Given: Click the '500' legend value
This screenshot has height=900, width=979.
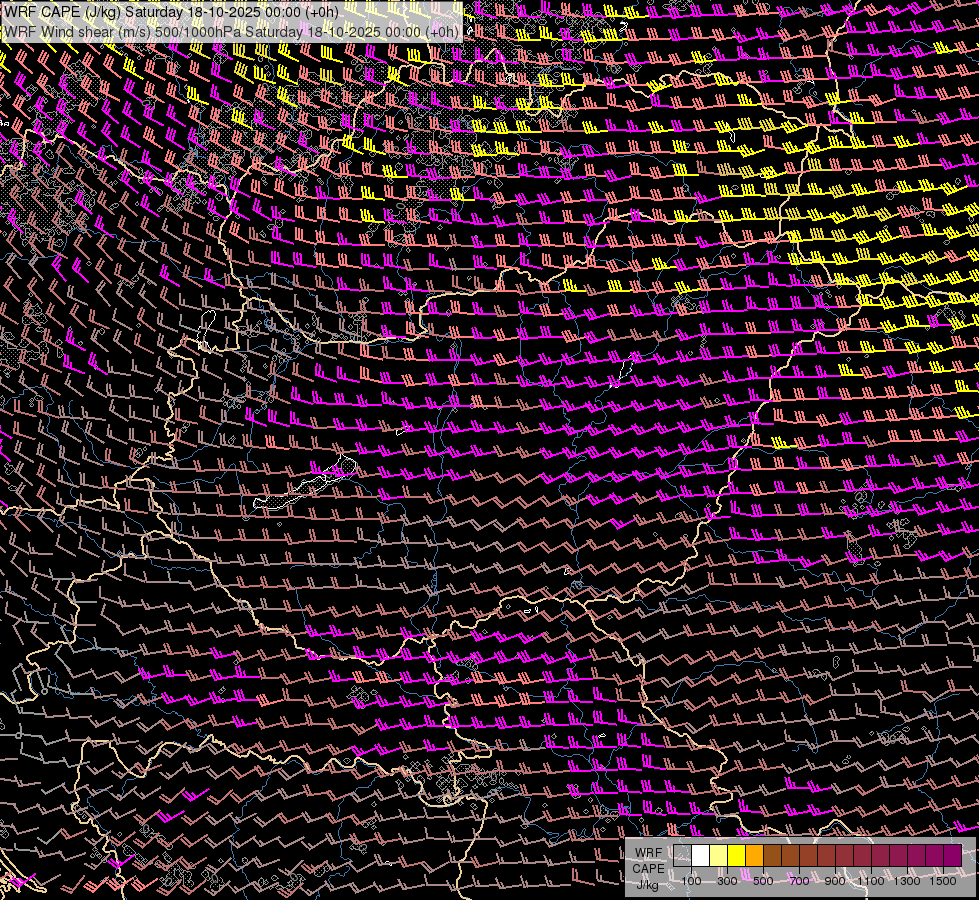Looking at the screenshot, I should 763,881.
